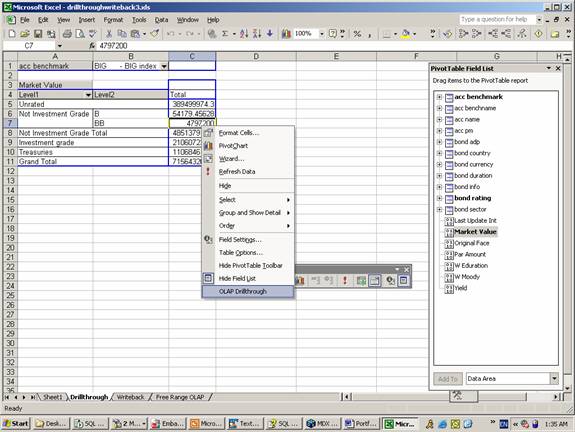
Task: Select row 15 header
Action: [10, 200]
